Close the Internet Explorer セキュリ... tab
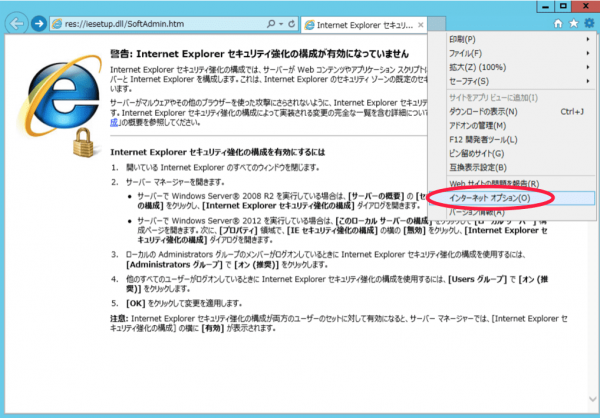The image size is (600, 418). 421,25
